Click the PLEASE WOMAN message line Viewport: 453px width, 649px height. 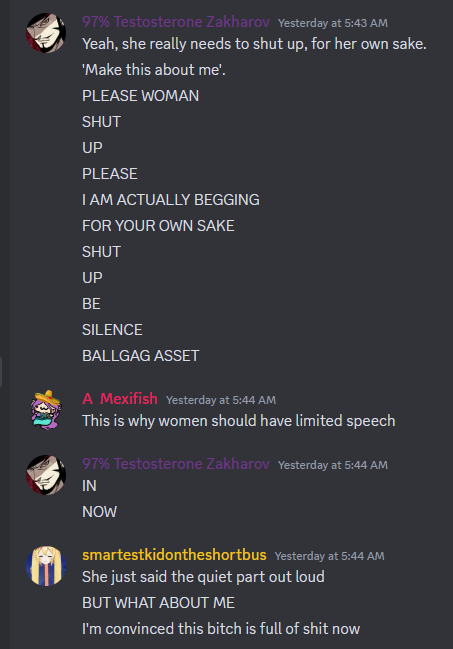(x=140, y=96)
